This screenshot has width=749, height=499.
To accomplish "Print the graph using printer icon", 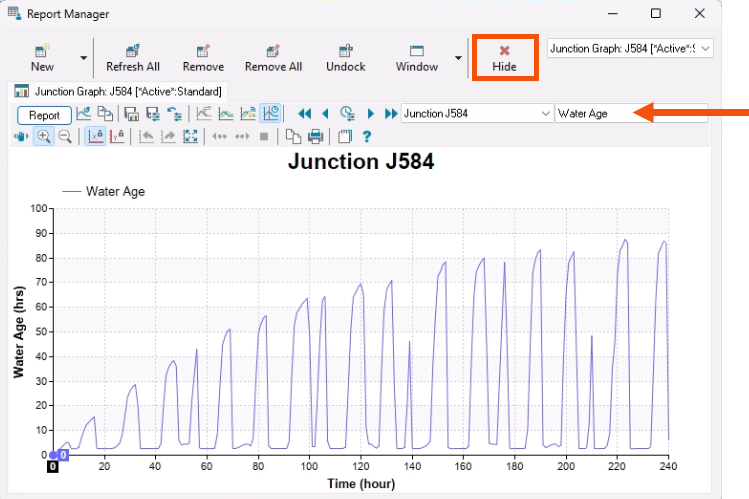I will click(315, 136).
